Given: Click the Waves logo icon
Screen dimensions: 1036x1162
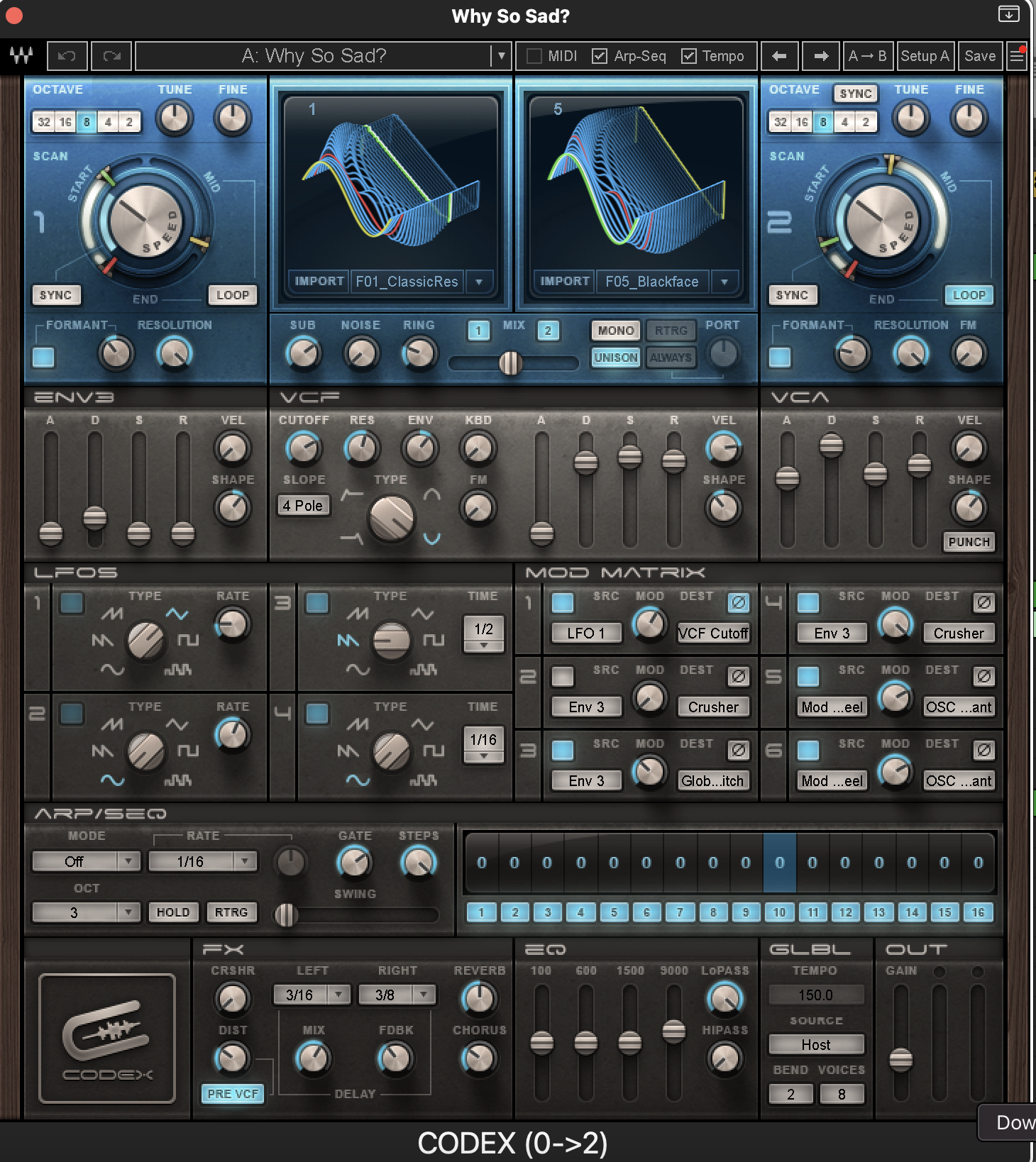Looking at the screenshot, I should [x=21, y=56].
